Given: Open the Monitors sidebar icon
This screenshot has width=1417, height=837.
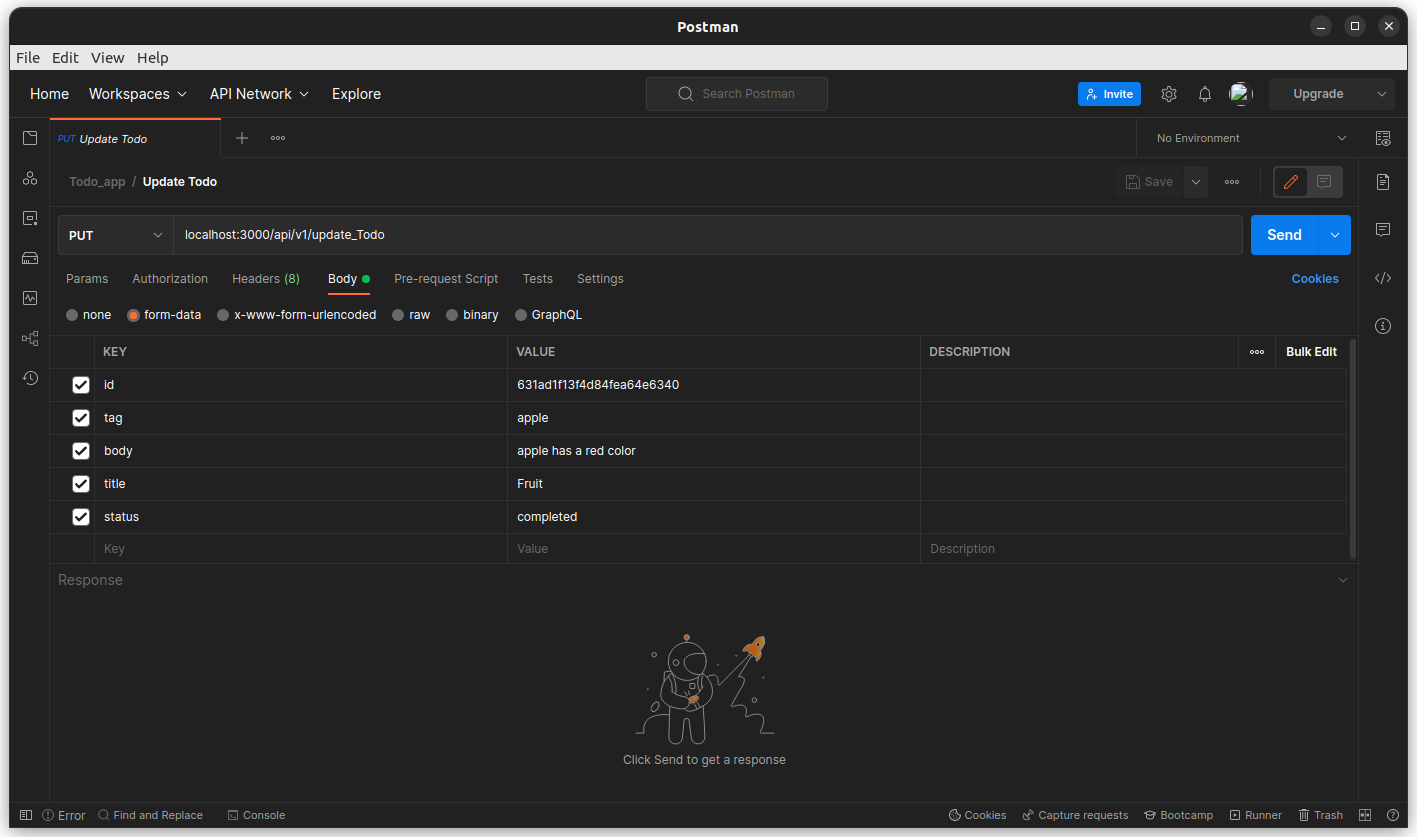Looking at the screenshot, I should (30, 298).
